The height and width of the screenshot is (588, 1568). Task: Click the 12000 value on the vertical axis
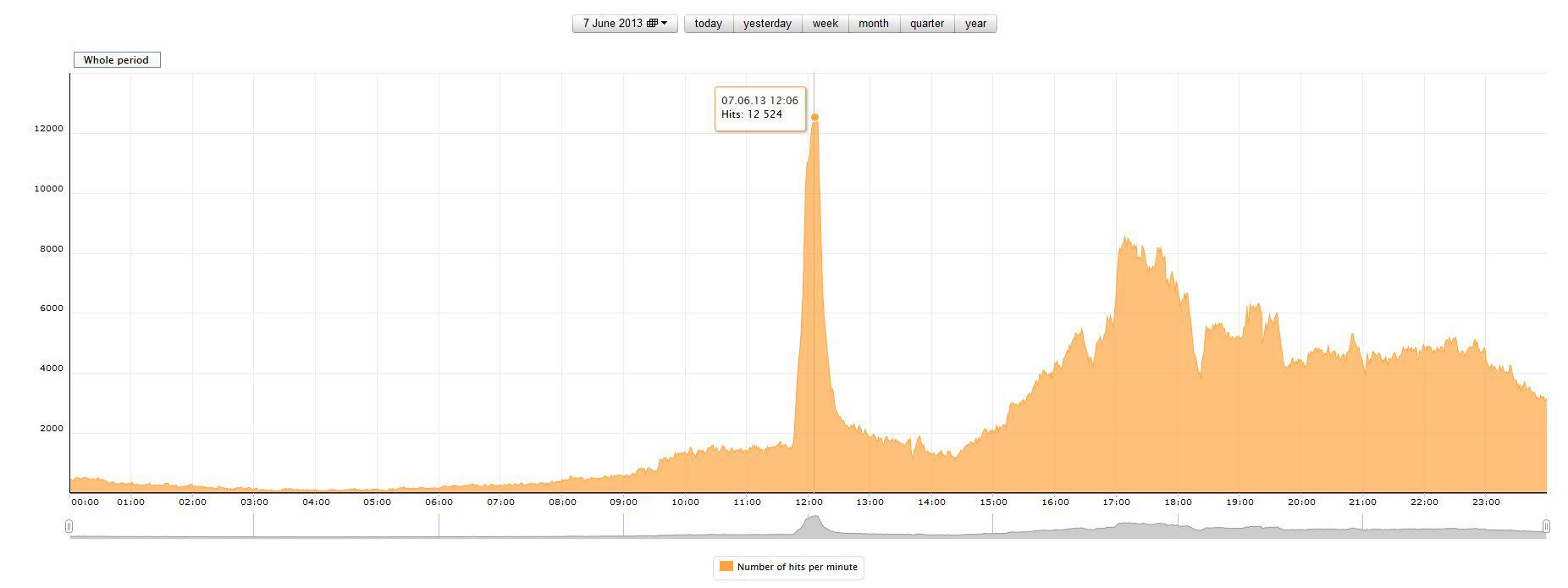tap(48, 129)
